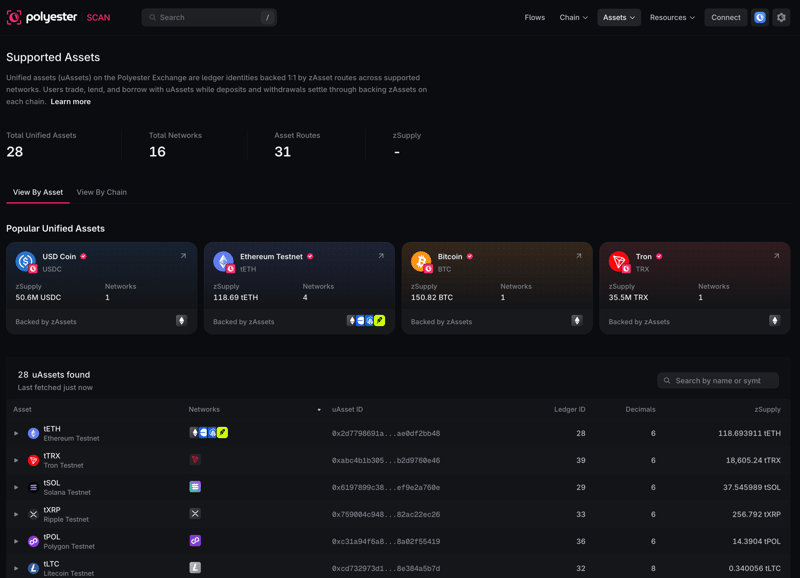Click the tXRP row asset icon
The height and width of the screenshot is (578, 800).
tap(33, 515)
